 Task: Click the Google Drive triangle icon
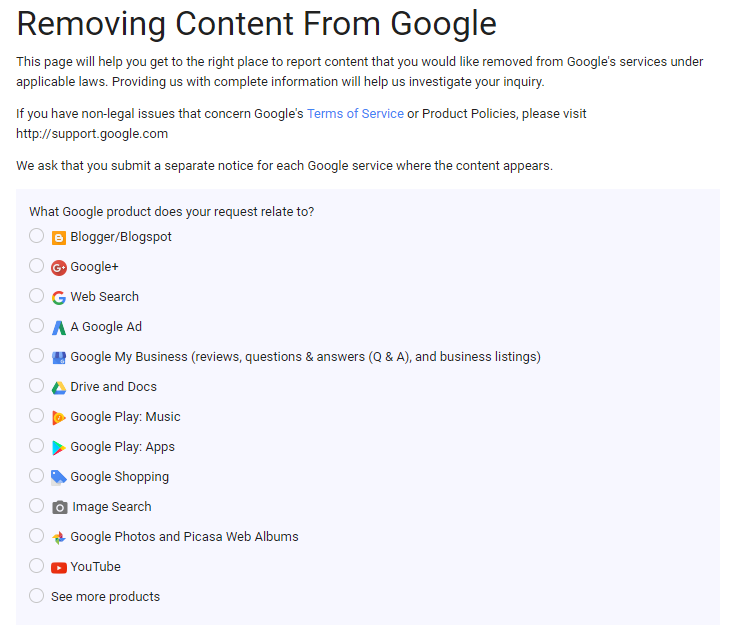coord(59,388)
